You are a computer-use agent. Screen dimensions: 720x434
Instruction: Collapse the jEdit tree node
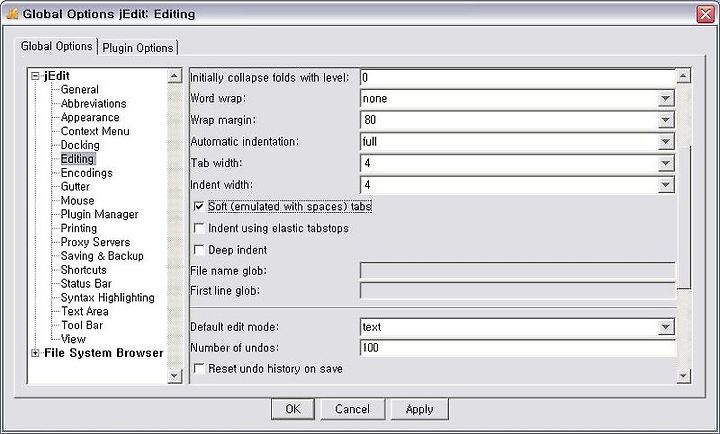click(x=35, y=76)
